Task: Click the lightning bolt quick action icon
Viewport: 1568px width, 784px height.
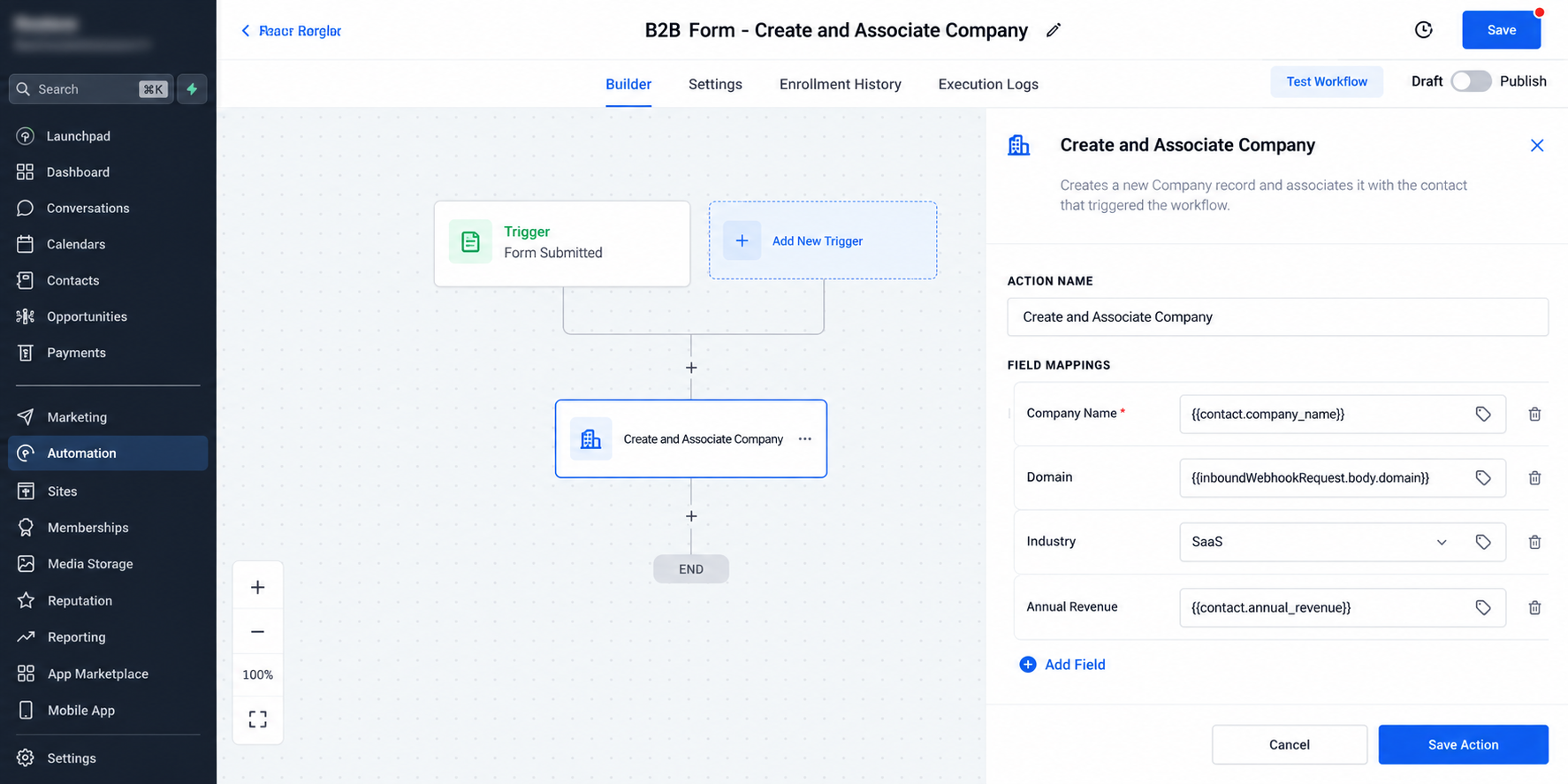Action: 192,89
